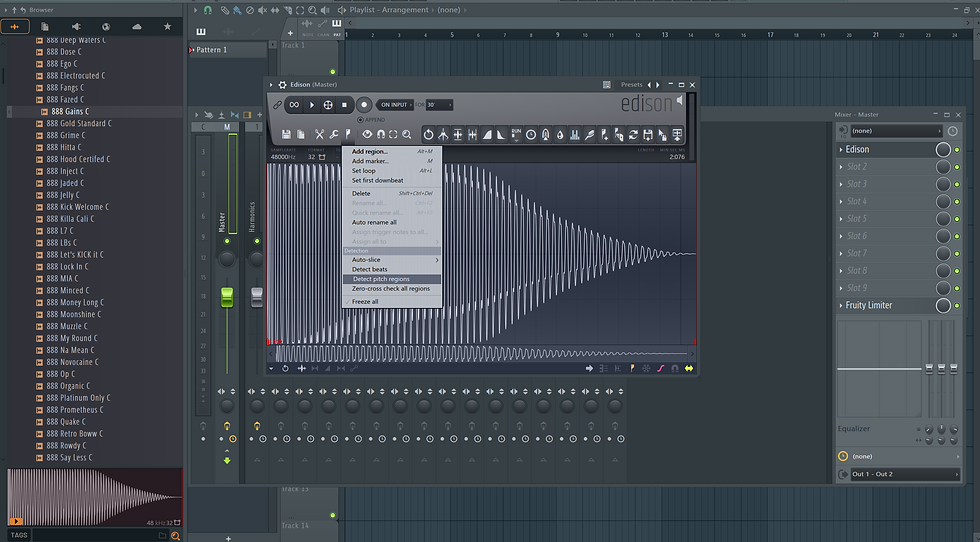Image resolution: width=980 pixels, height=542 pixels.
Task: Expand the Auto-slice submenu
Action: coord(392,259)
